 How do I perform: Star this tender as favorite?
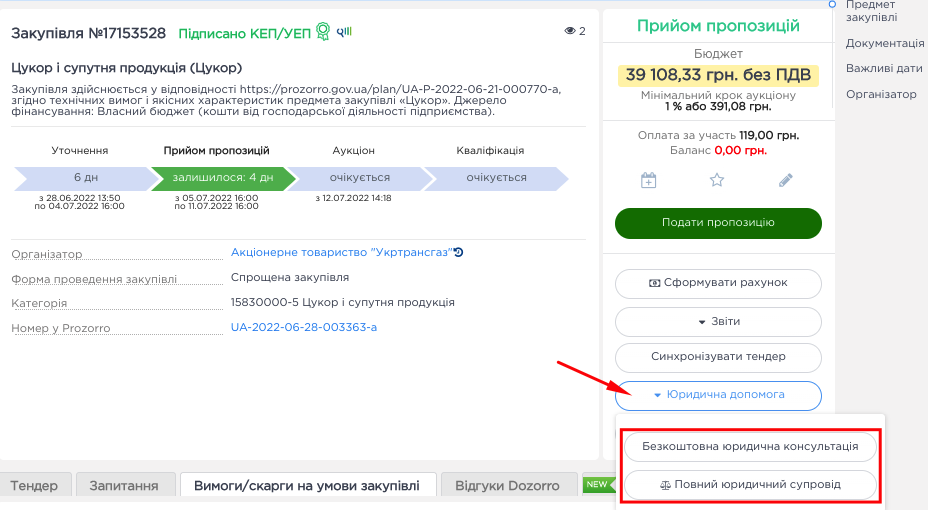(x=717, y=181)
